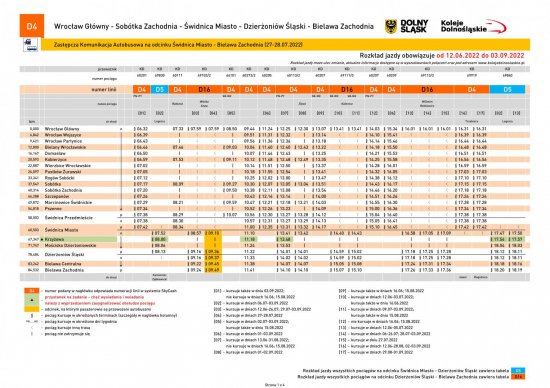Click the yellow bus-section legend swatch
Viewport: 550px width, 388px height.
coord(32,309)
